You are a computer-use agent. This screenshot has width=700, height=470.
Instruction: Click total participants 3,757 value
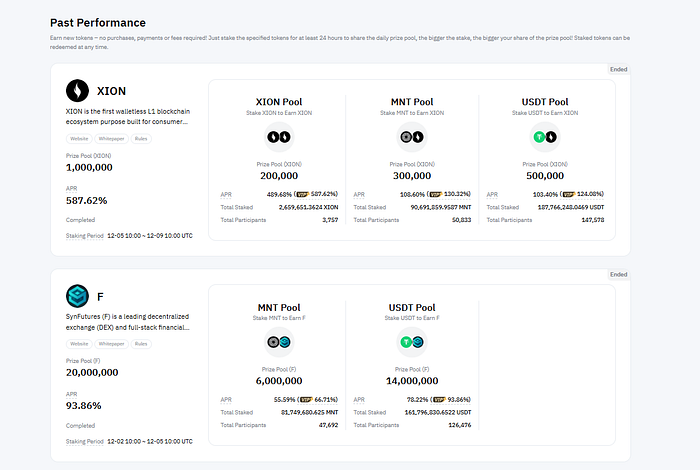[330, 220]
